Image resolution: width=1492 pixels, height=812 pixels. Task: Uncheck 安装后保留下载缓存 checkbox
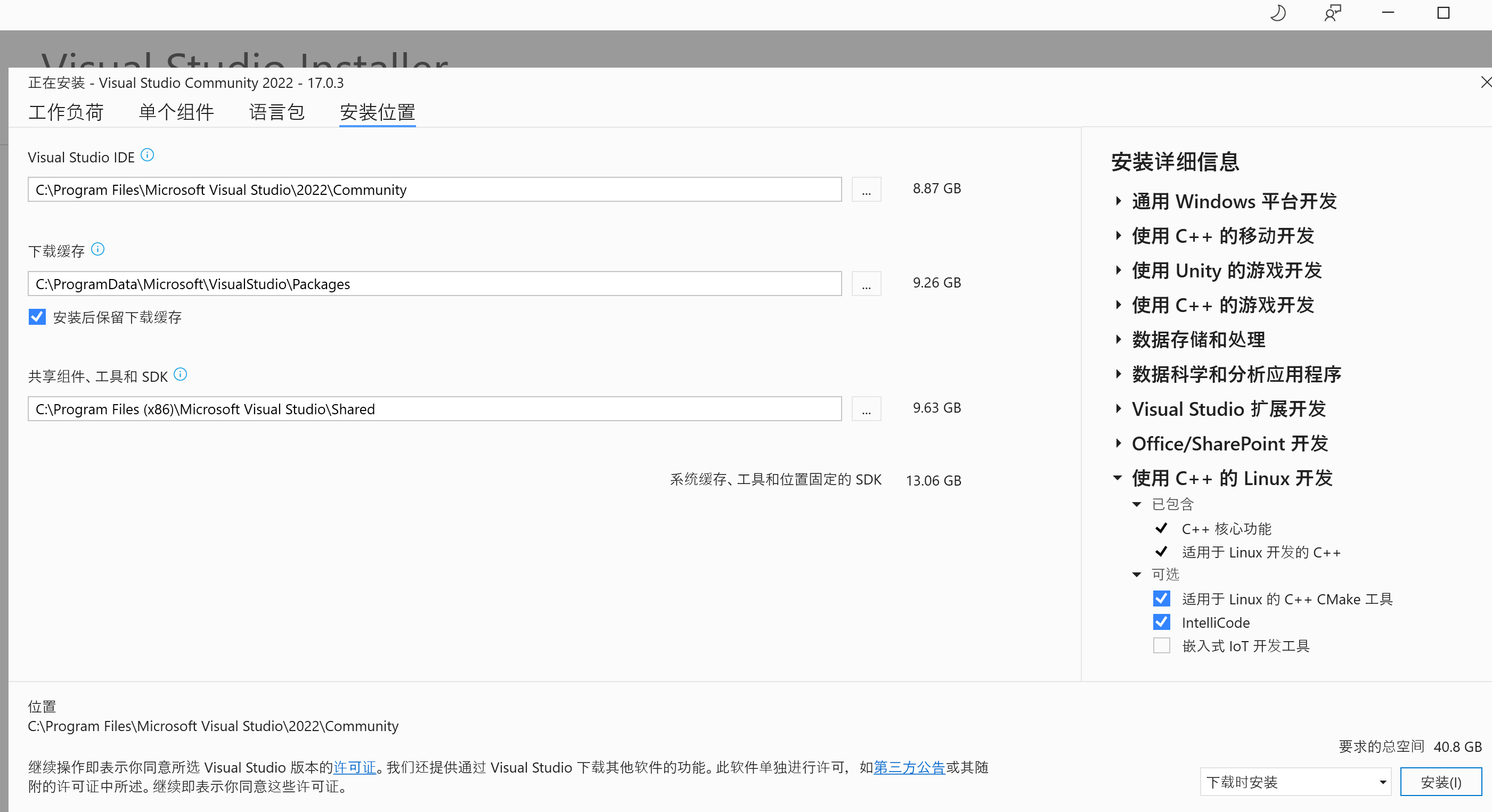(x=37, y=317)
